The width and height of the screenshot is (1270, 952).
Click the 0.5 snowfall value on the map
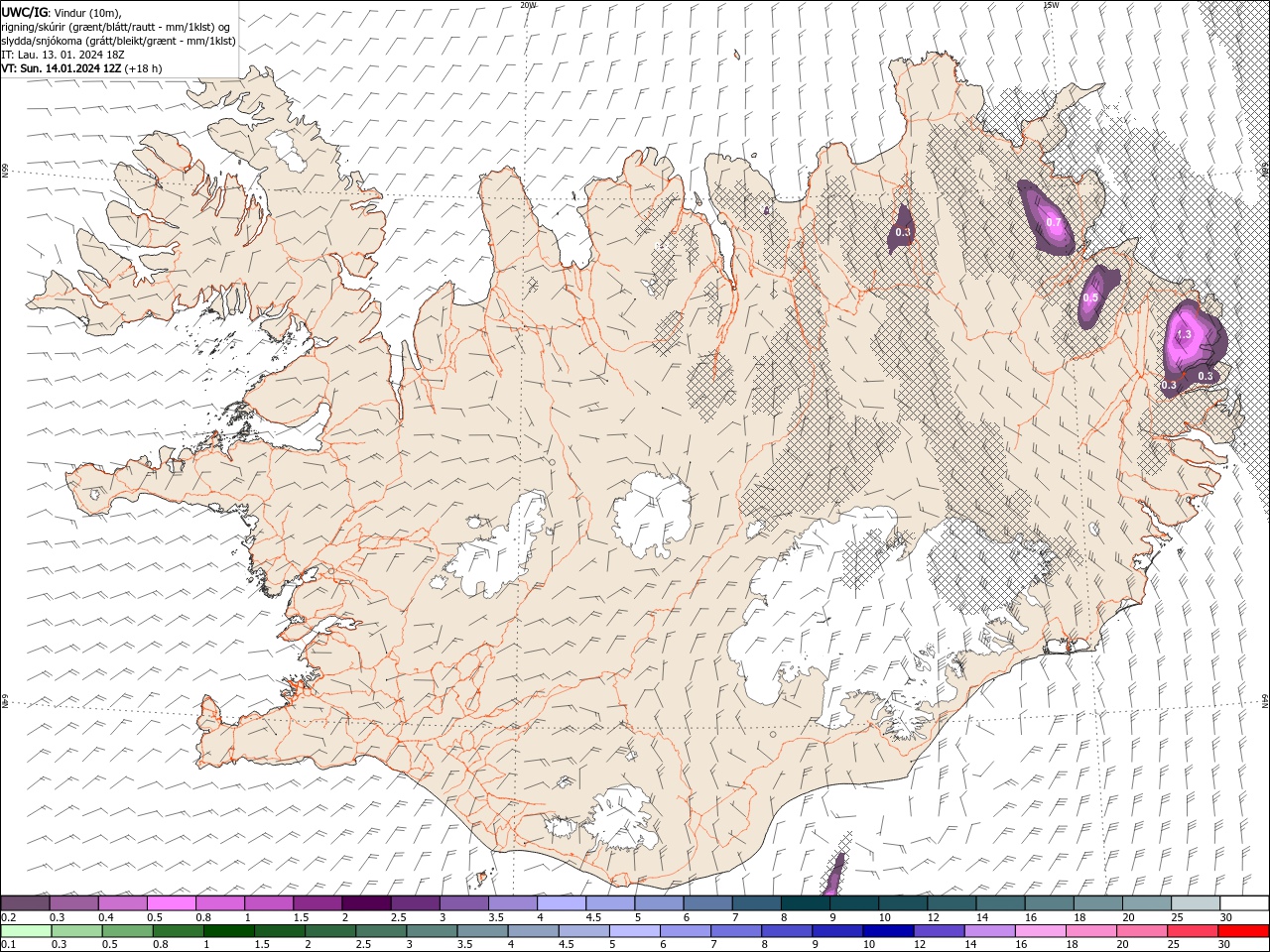(x=1090, y=297)
